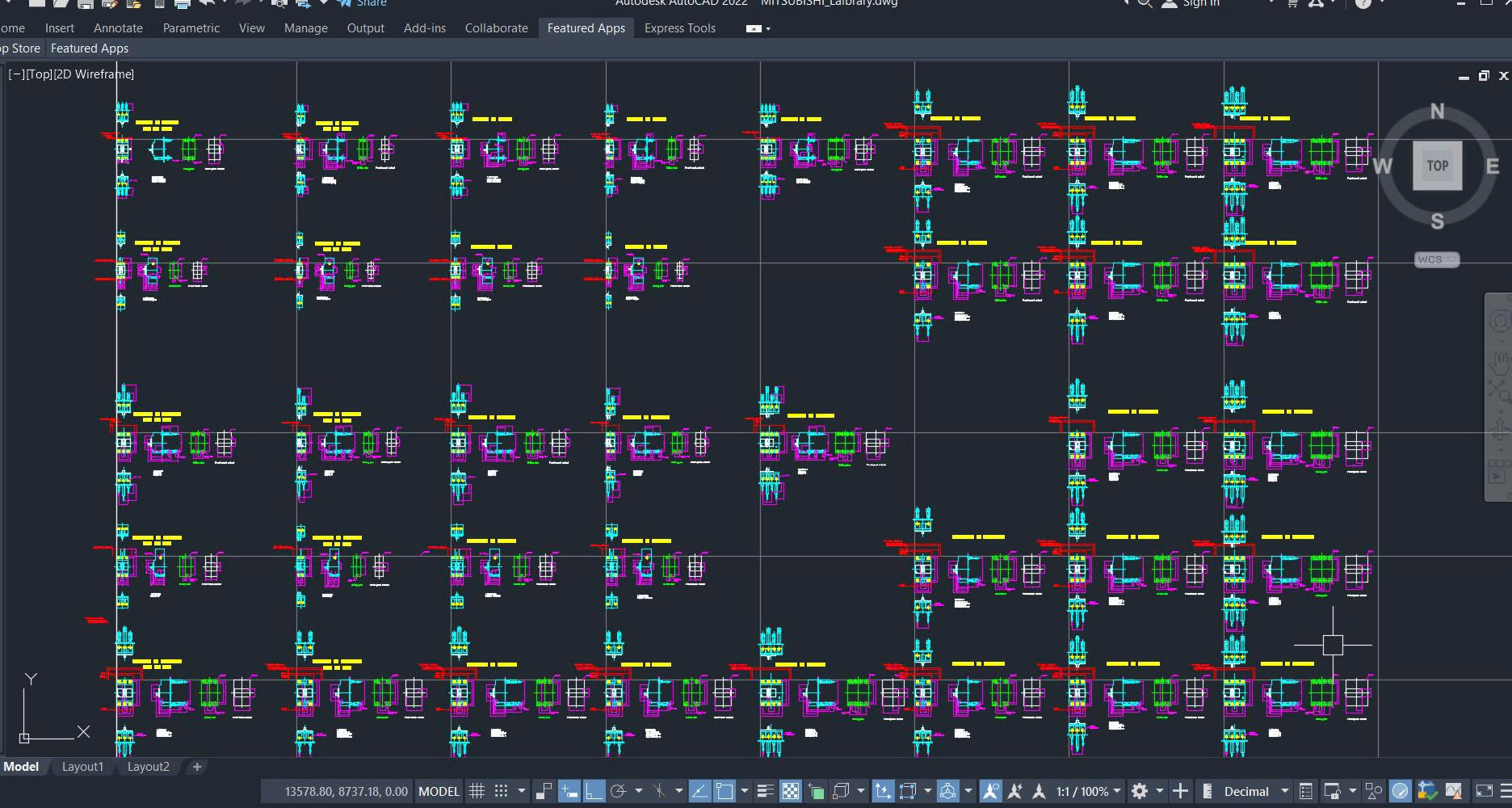Screen dimensions: 1512x808
Task: Open quick properties icon
Action: coord(1306,791)
